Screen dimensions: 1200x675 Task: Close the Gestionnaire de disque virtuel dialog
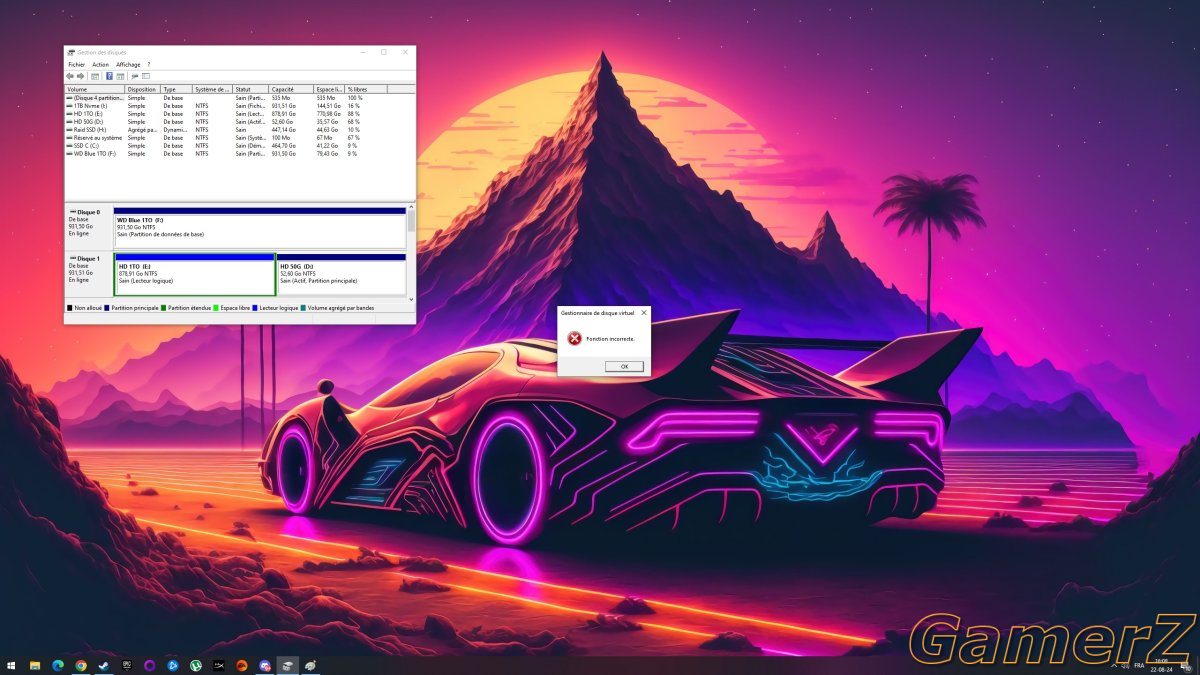pos(643,313)
